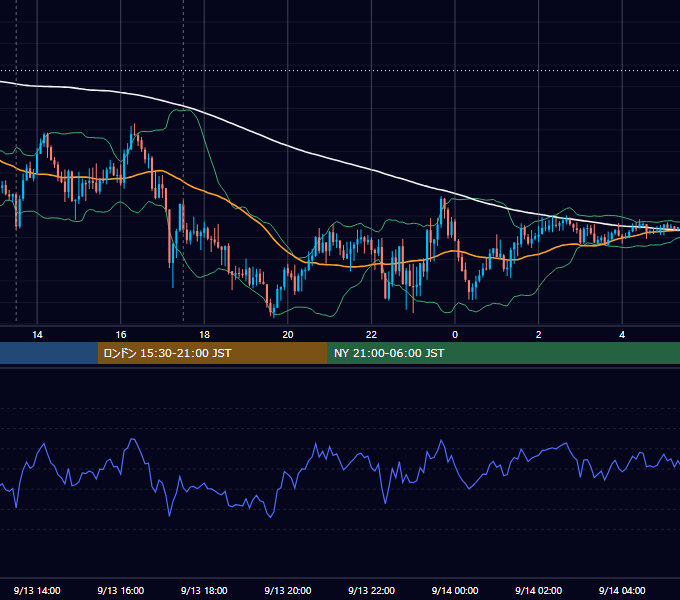The image size is (680, 600).
Task: Click the 9/13 18:00 time label
Action: point(204,590)
